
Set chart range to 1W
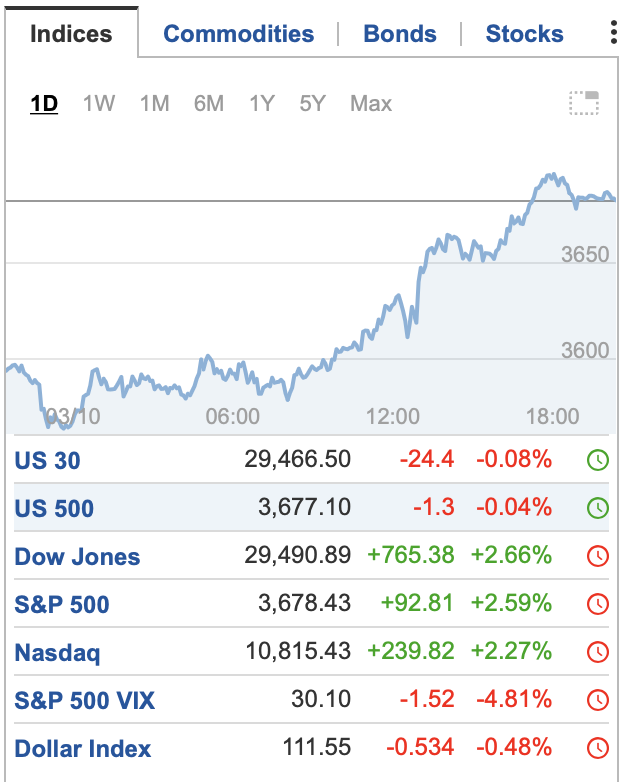(99, 103)
